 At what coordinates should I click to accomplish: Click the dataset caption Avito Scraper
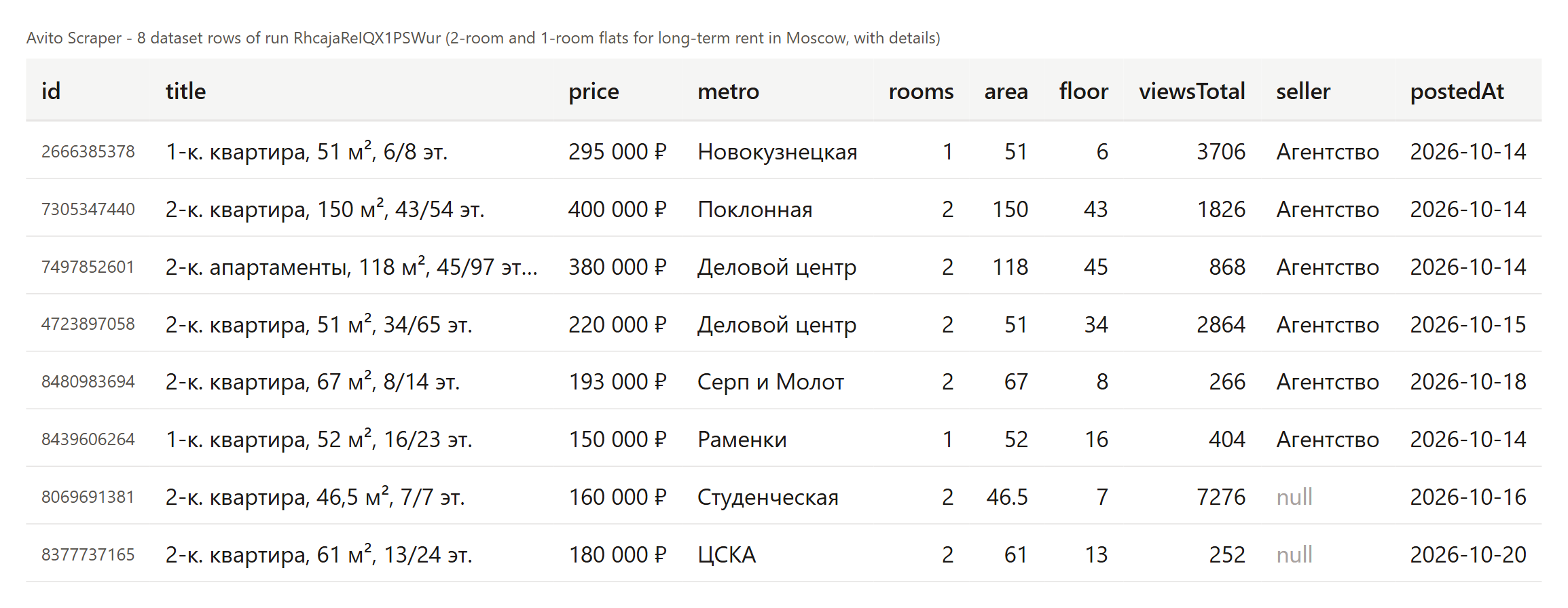tap(74, 38)
